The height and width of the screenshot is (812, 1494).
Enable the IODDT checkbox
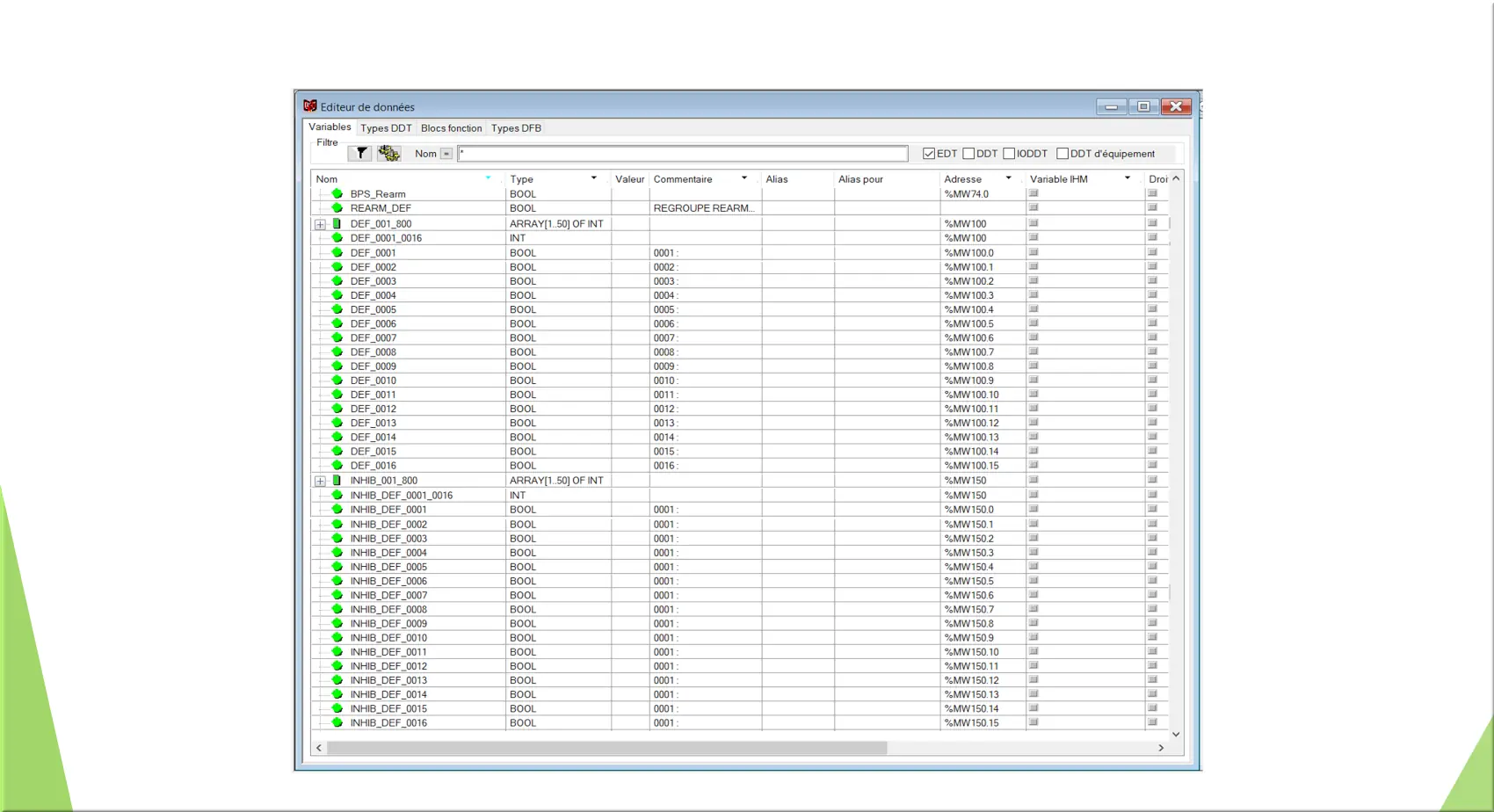coord(1009,154)
